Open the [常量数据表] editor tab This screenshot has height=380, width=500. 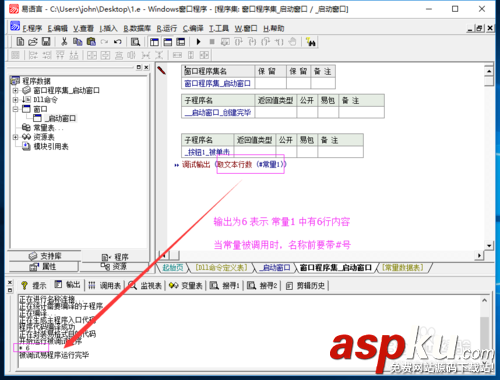point(403,268)
